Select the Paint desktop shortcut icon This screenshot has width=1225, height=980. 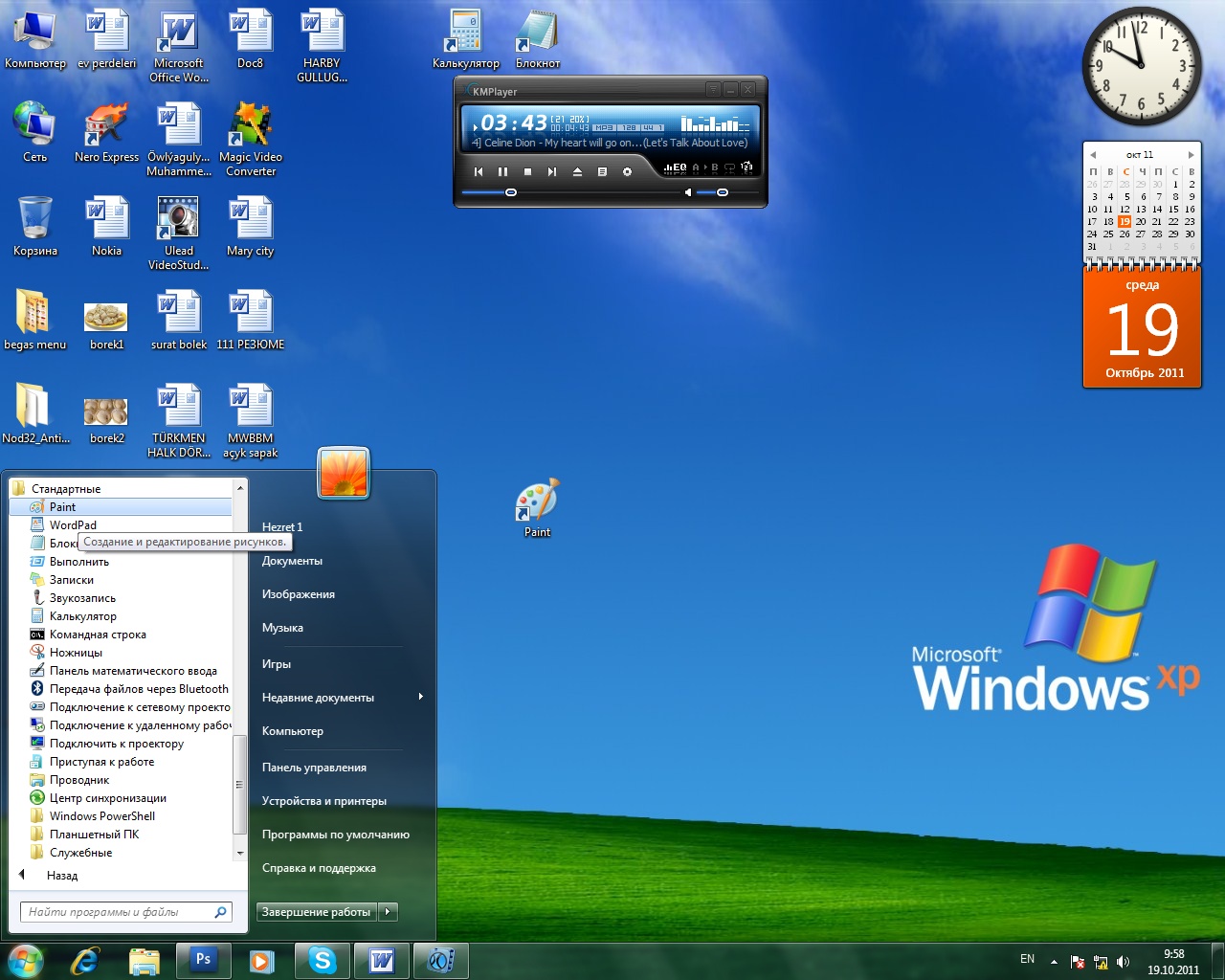click(x=537, y=509)
